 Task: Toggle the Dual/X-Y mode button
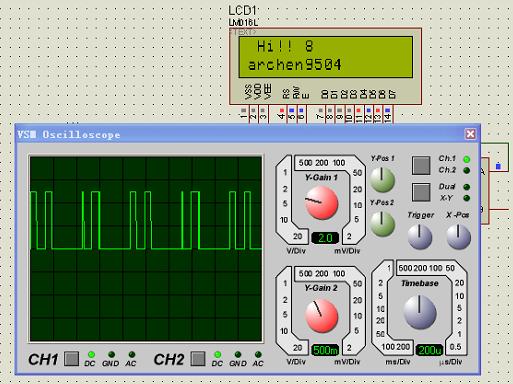pyautogui.click(x=421, y=192)
